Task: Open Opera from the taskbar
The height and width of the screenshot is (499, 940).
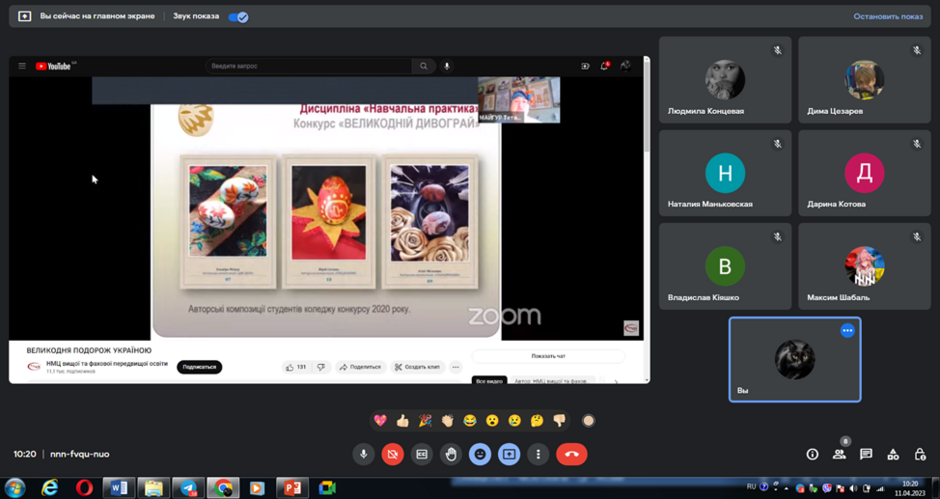Action: point(84,488)
